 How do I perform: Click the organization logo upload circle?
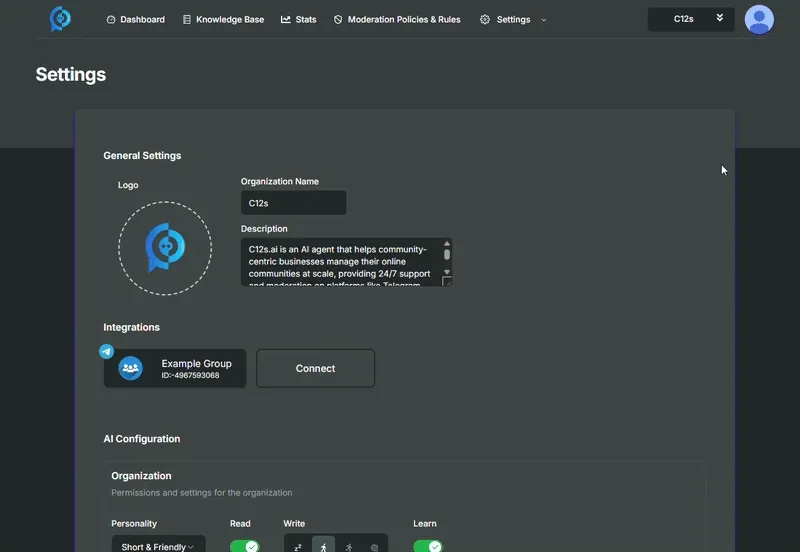(165, 248)
